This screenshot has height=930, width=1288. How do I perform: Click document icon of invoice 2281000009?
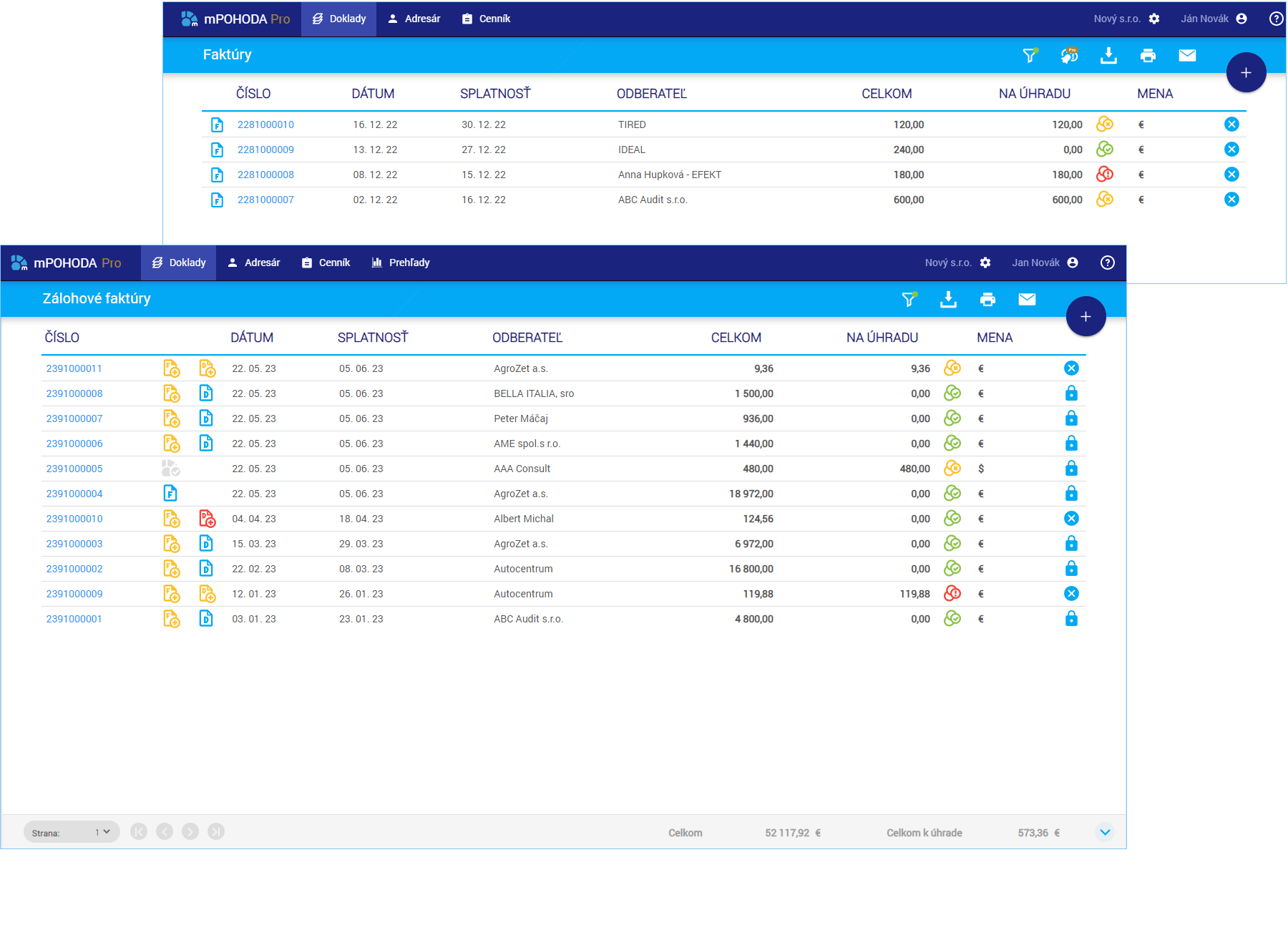(x=217, y=150)
